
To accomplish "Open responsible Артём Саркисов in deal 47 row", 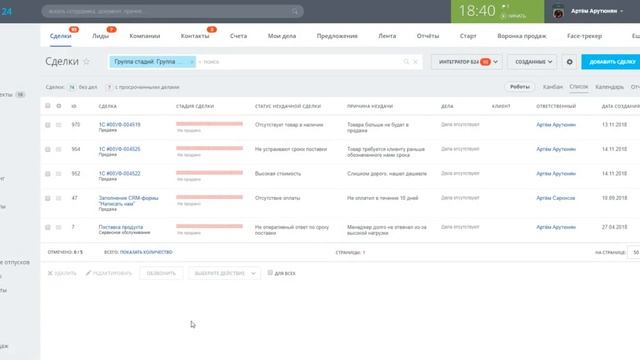I will coord(556,198).
